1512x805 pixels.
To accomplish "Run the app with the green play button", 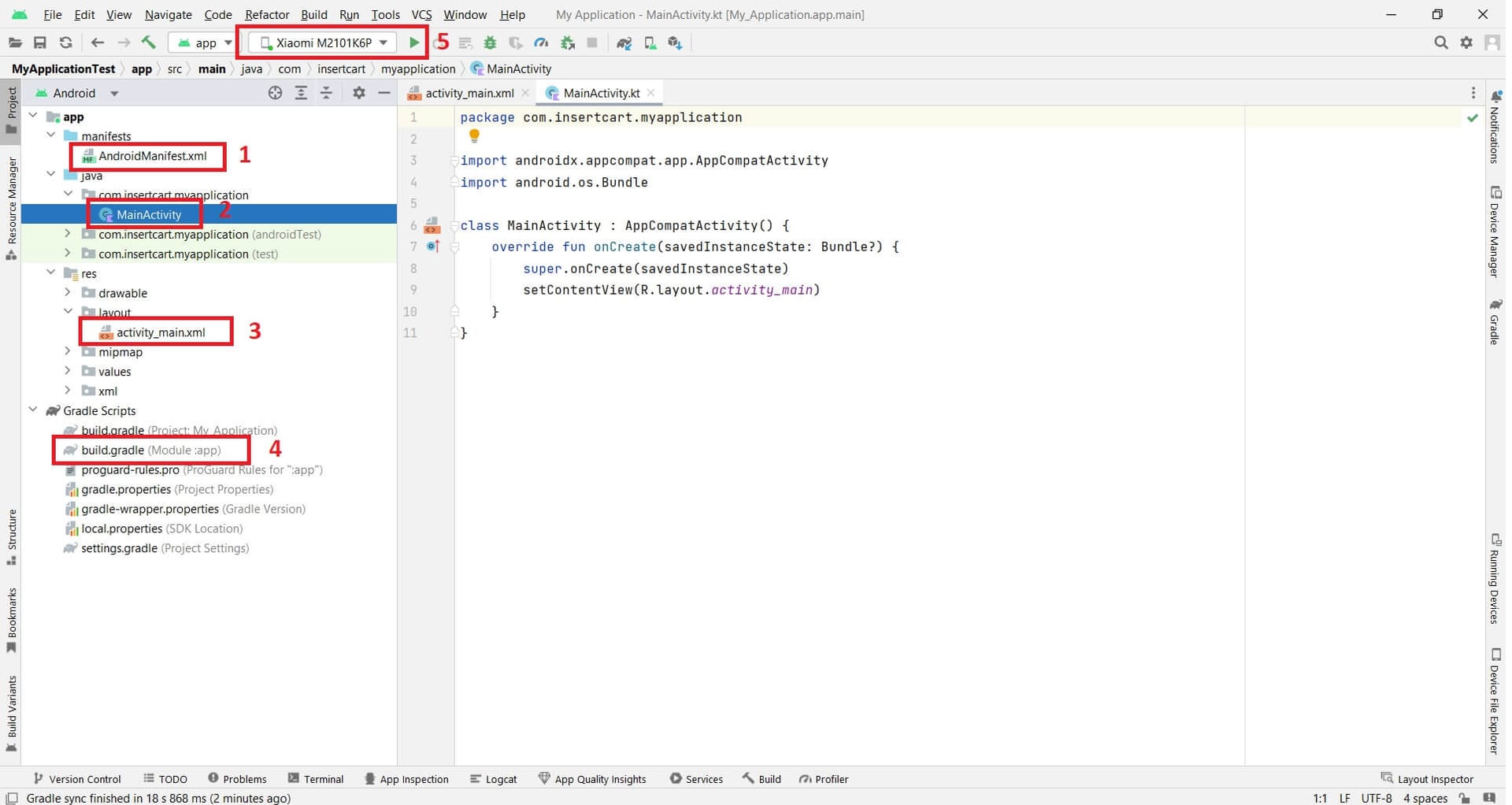I will [414, 43].
